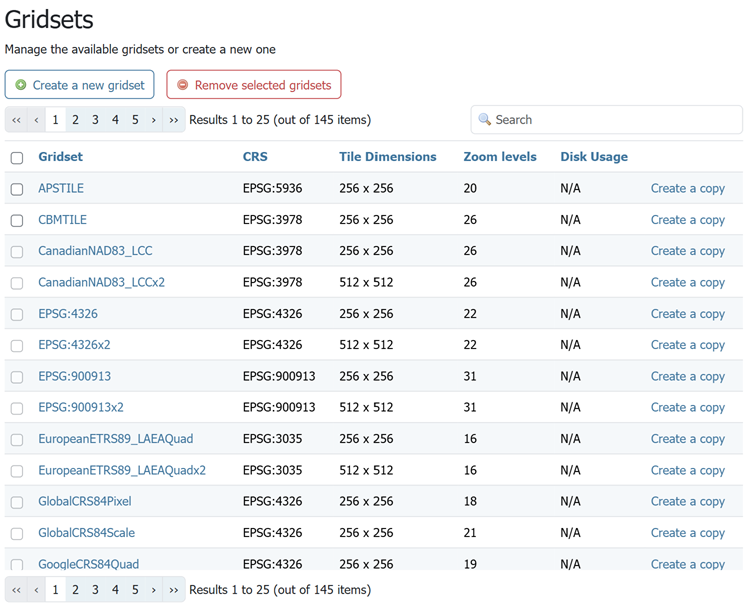The width and height of the screenshot is (748, 607).
Task: Open page 3 in top pager
Action: coord(95,120)
